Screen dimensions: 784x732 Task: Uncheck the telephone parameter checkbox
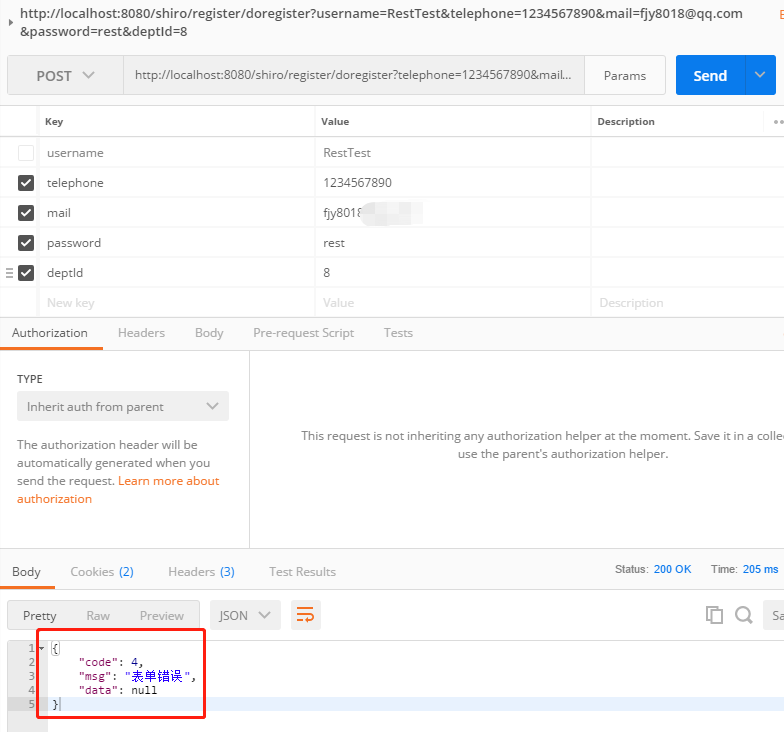pos(26,183)
